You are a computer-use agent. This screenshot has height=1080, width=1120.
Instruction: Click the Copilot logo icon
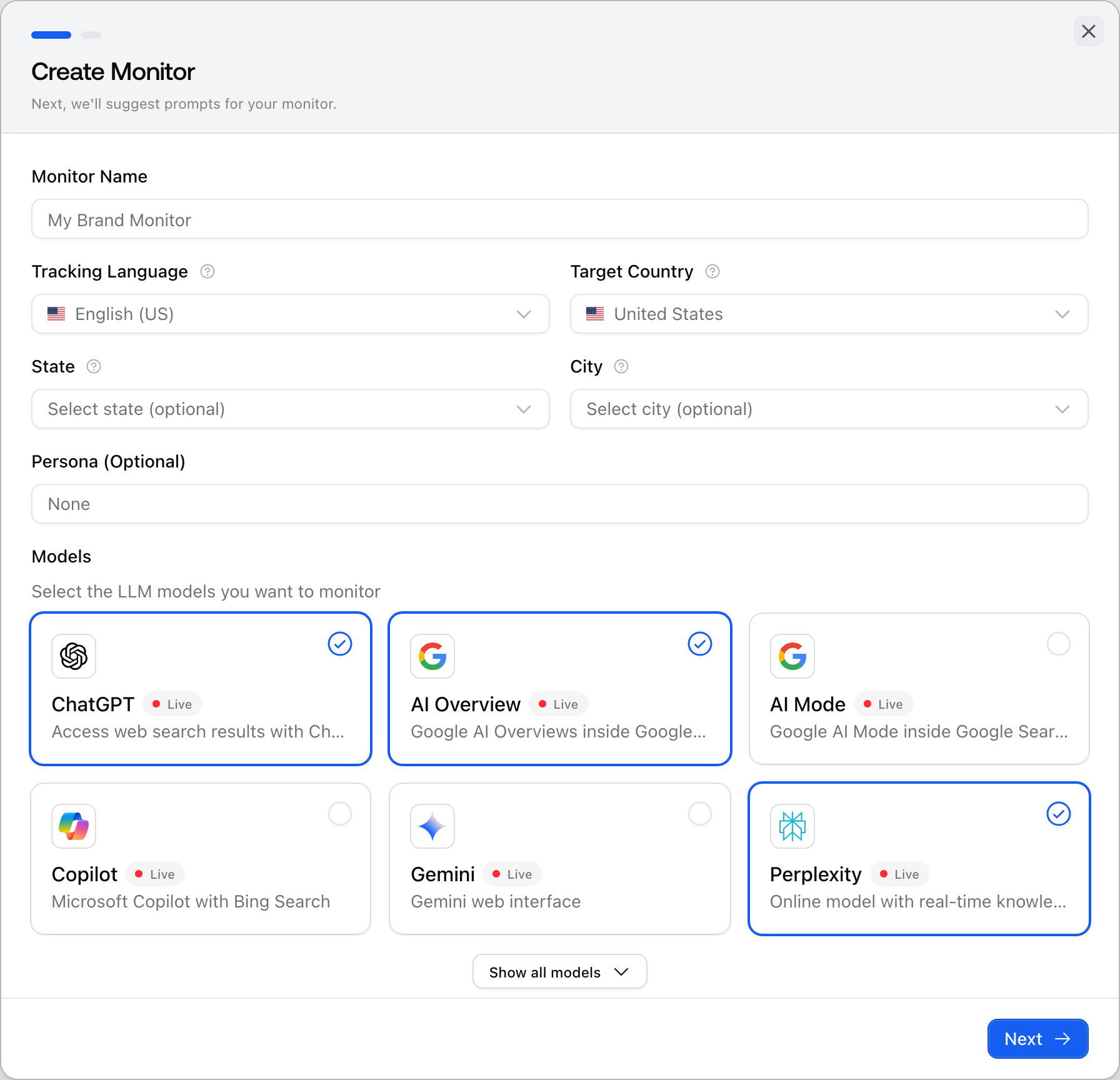[x=74, y=826]
